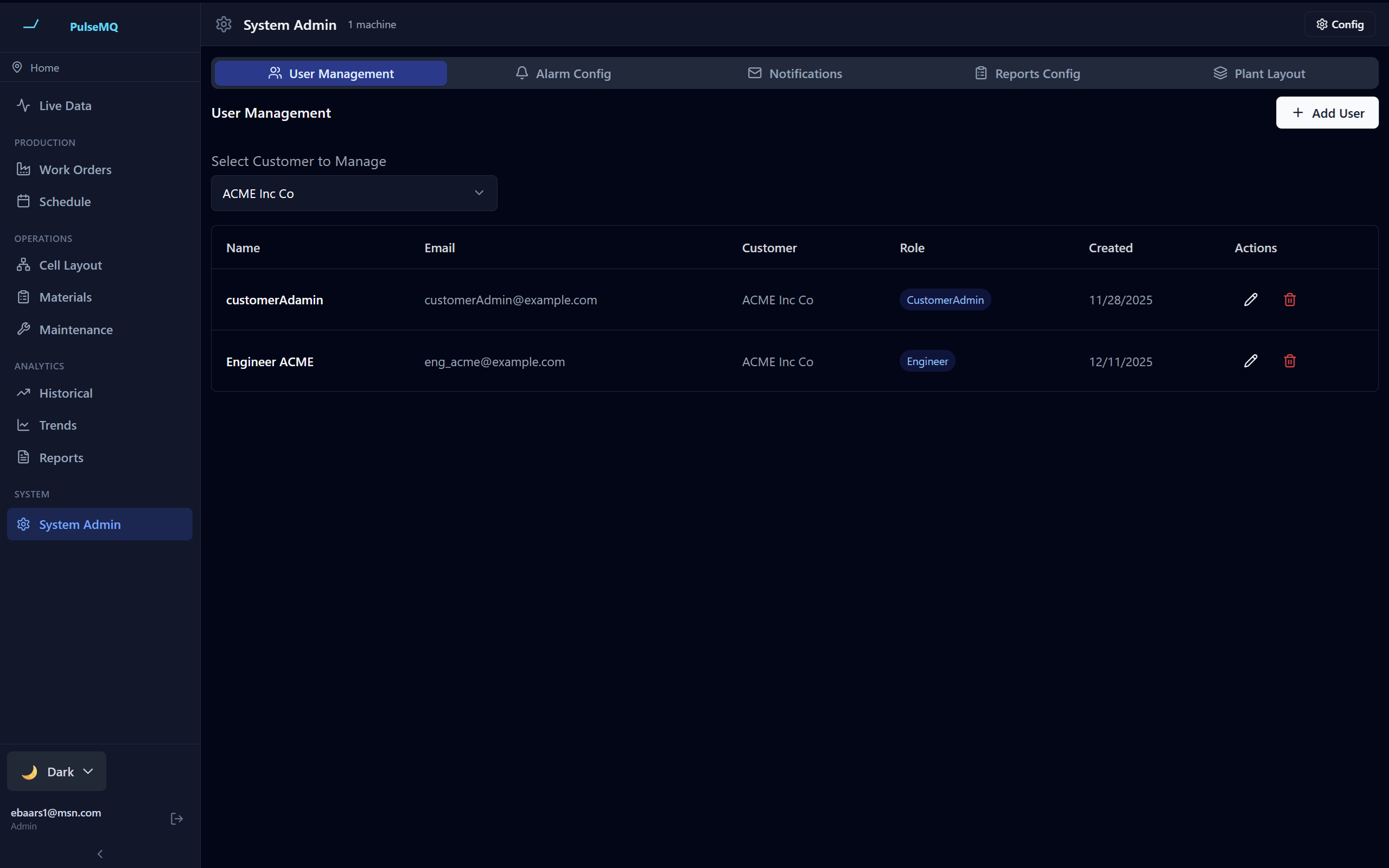
Task: Click the Add User button
Action: (1327, 113)
